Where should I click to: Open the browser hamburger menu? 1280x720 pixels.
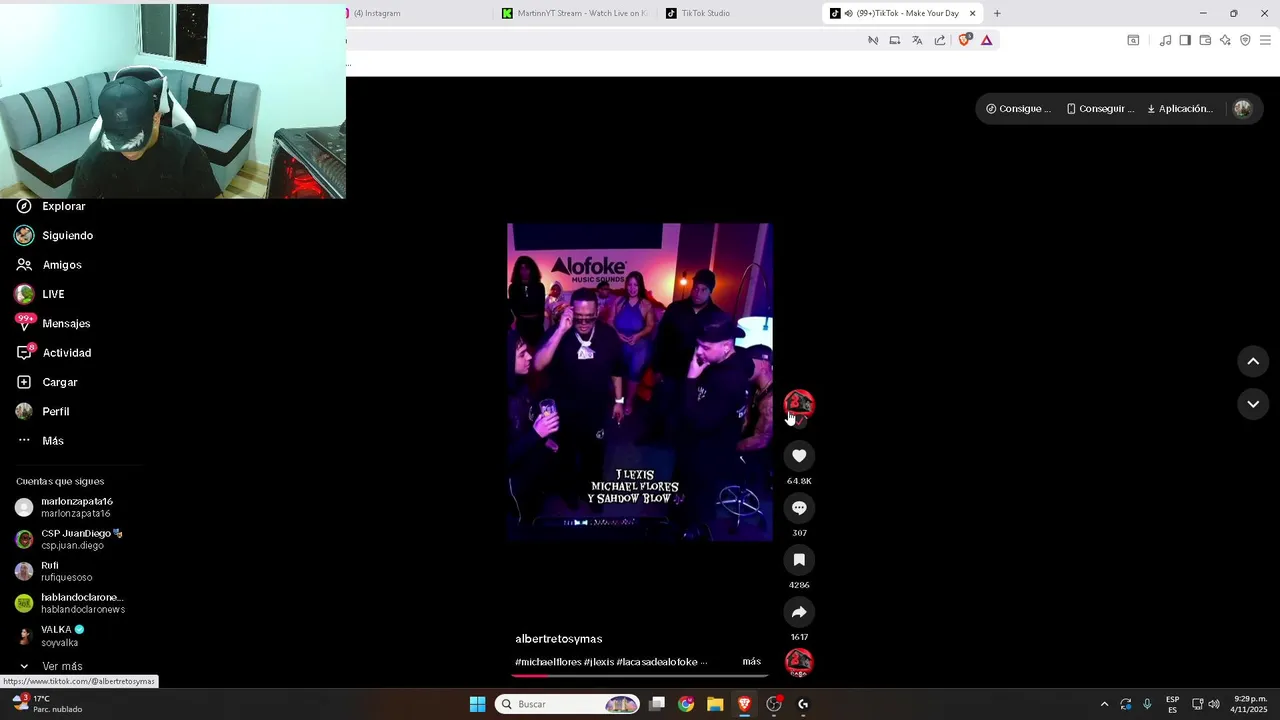pos(1266,41)
